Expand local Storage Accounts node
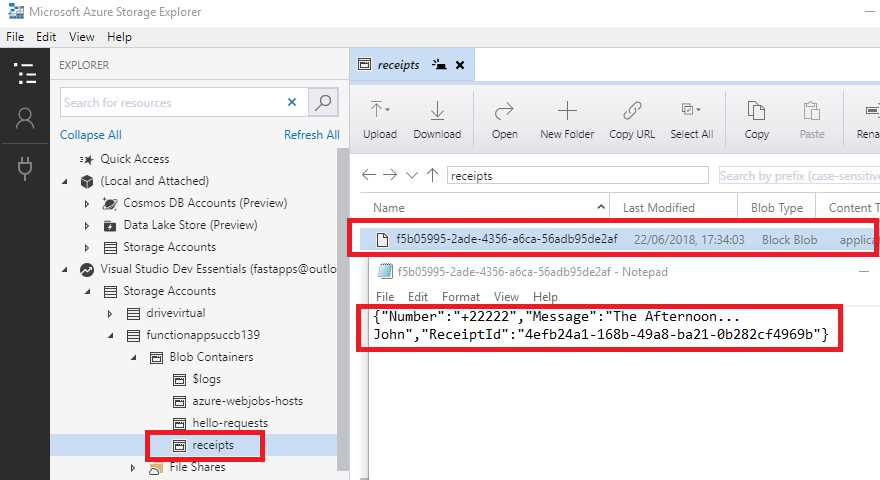 (86, 248)
